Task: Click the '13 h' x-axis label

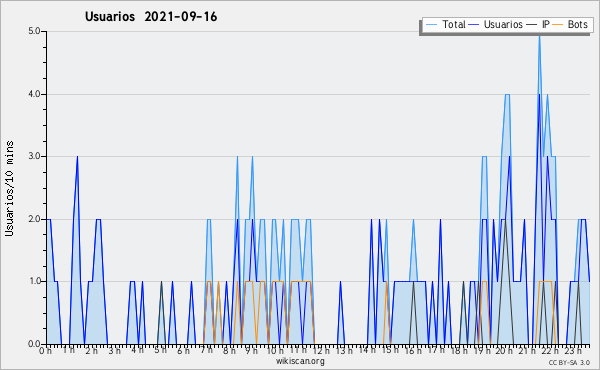Action: click(344, 351)
